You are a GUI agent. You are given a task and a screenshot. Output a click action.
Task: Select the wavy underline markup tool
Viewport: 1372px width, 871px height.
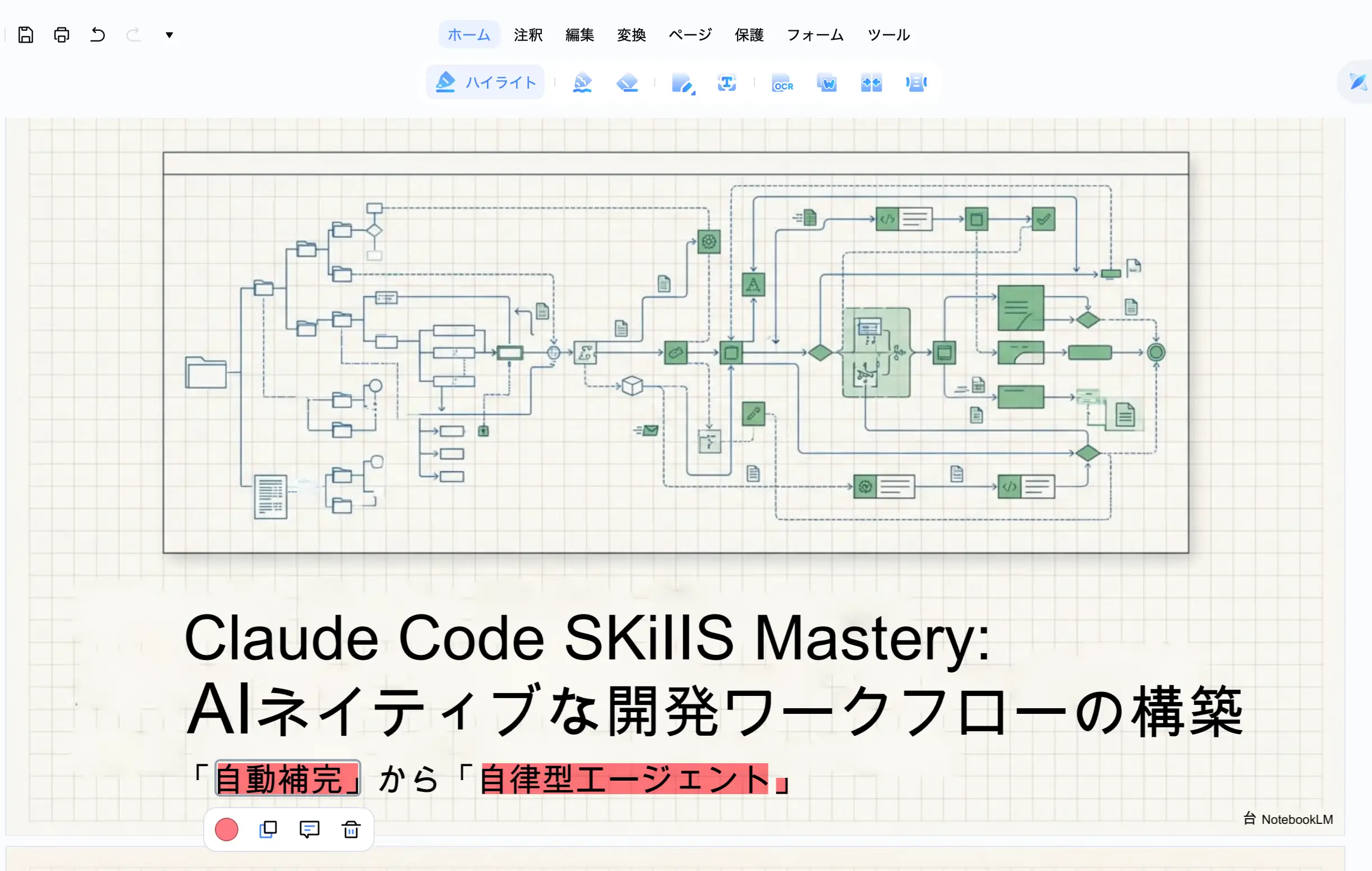(582, 82)
